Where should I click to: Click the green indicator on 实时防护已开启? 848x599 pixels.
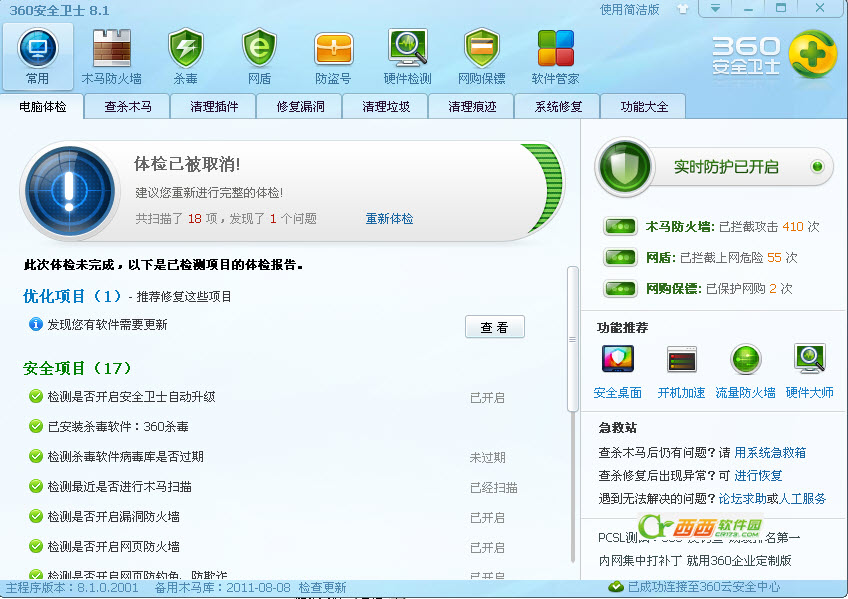pos(817,167)
